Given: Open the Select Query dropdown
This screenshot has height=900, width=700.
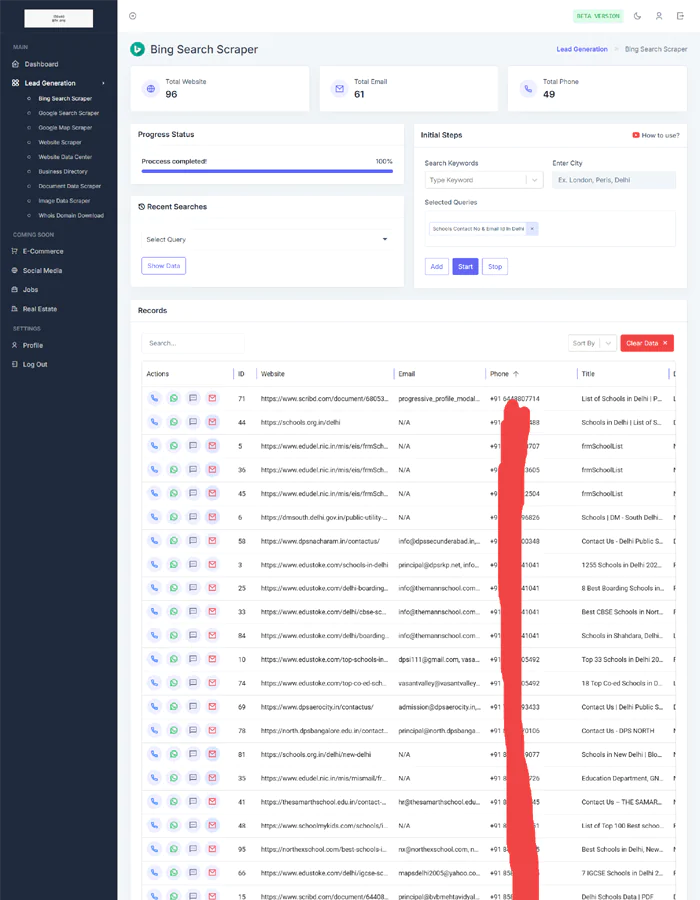Looking at the screenshot, I should coord(267,239).
